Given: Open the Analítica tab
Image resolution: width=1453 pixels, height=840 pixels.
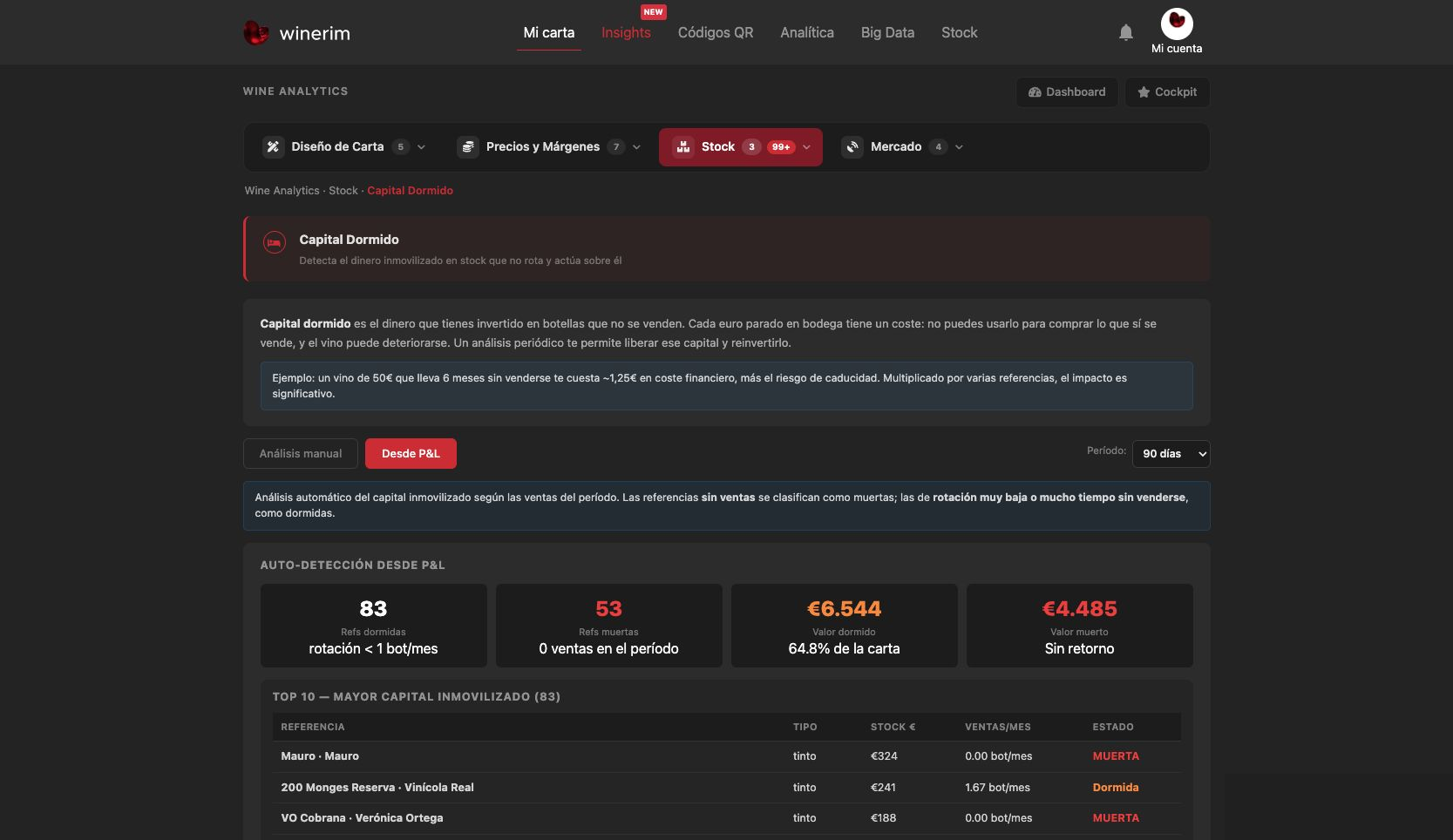Looking at the screenshot, I should point(807,33).
